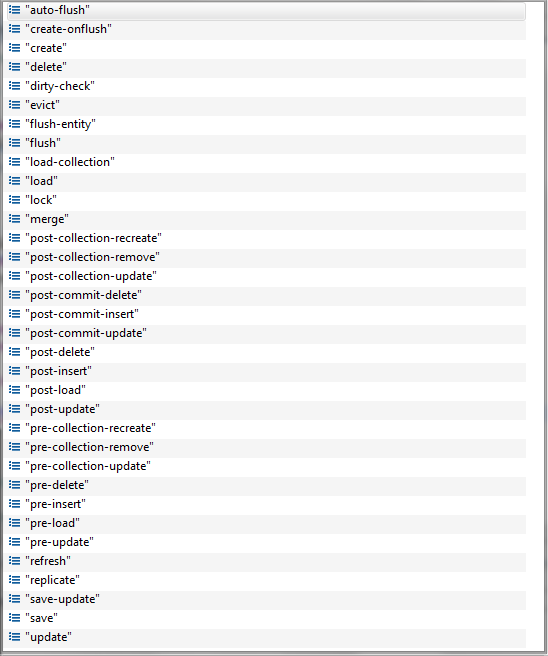Choose "save-update" from the list

coord(266,599)
